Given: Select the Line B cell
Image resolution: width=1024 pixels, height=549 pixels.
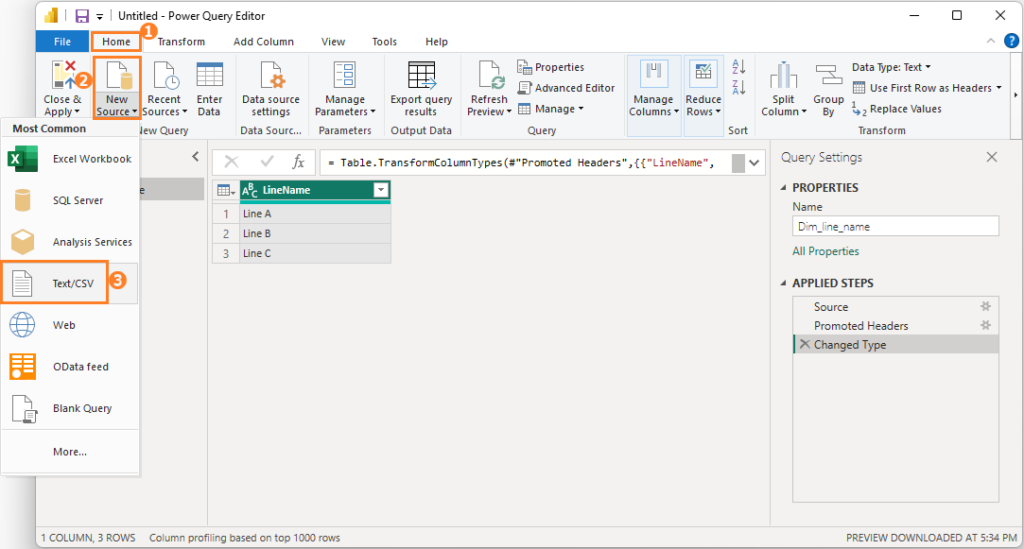Looking at the screenshot, I should (x=315, y=234).
